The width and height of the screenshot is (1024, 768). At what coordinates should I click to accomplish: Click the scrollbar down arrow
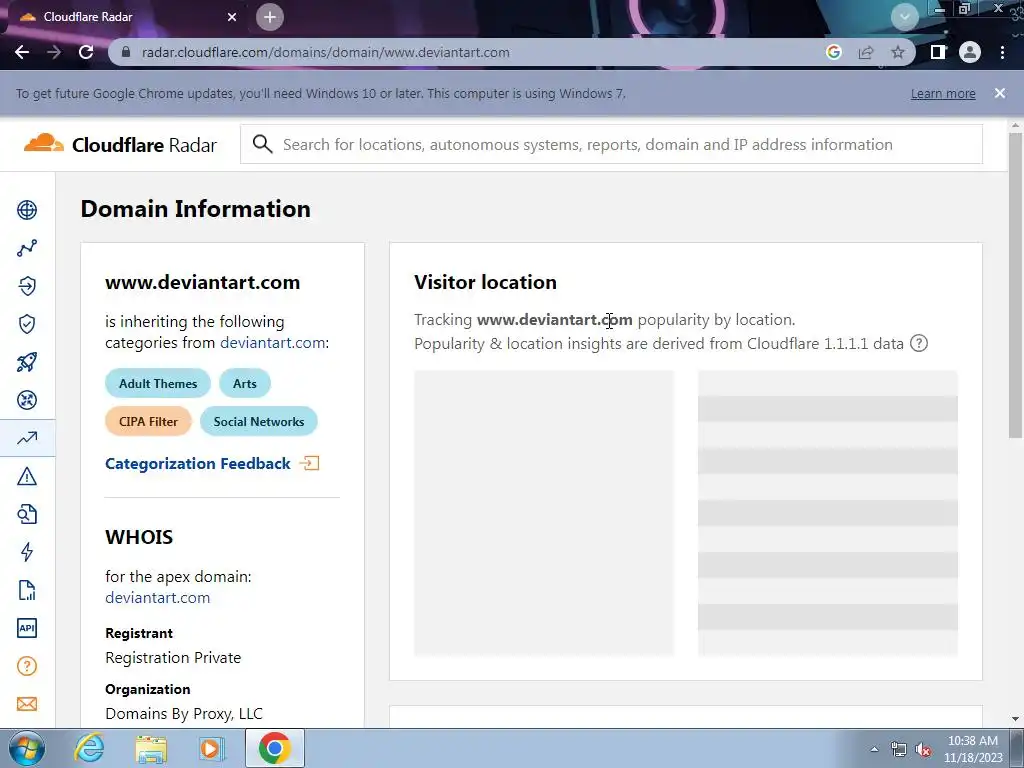click(x=1015, y=719)
